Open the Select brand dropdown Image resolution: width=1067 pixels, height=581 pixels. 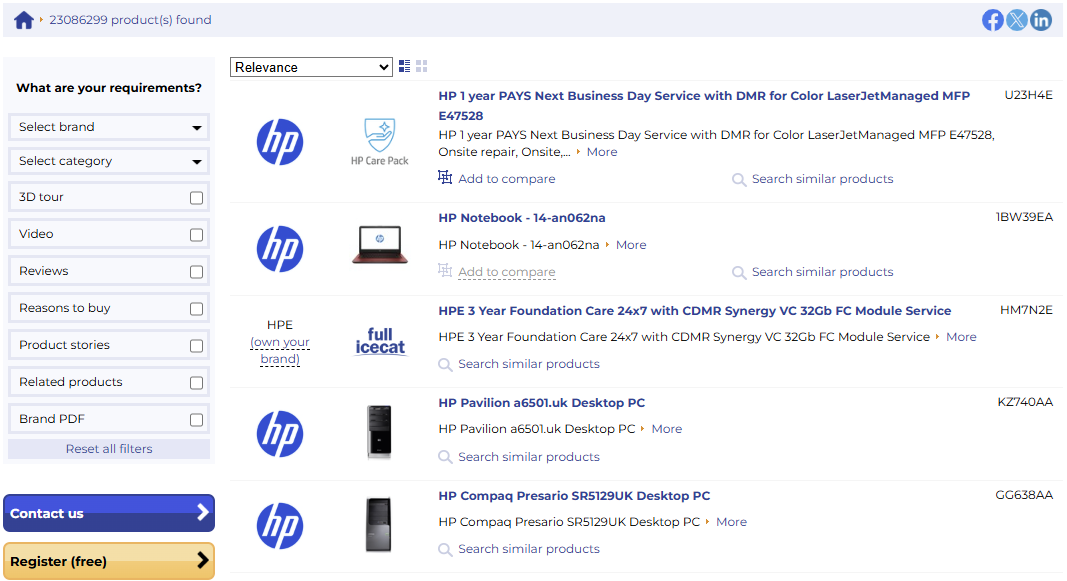(x=109, y=127)
